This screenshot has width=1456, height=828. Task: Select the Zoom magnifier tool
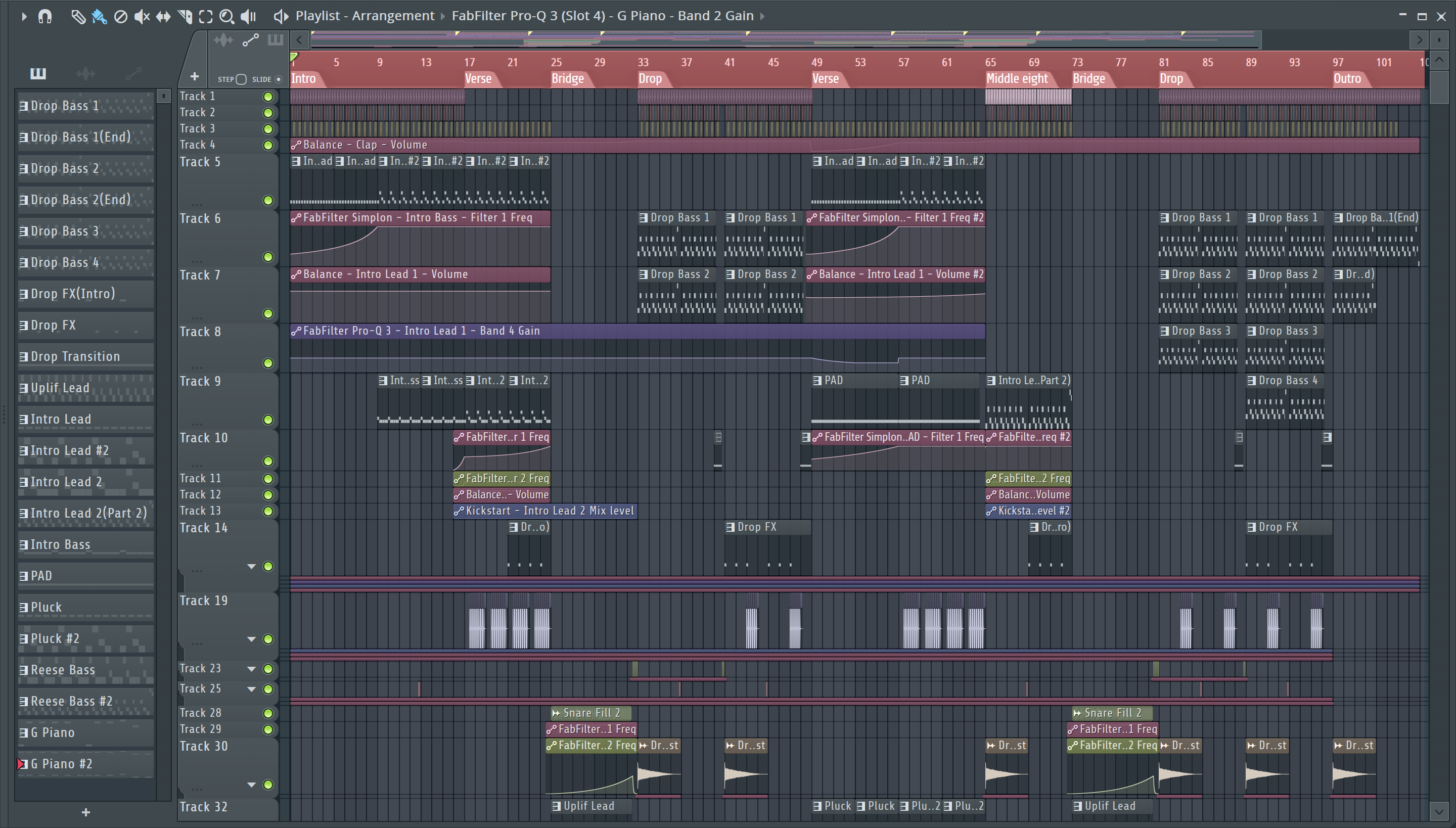[226, 17]
